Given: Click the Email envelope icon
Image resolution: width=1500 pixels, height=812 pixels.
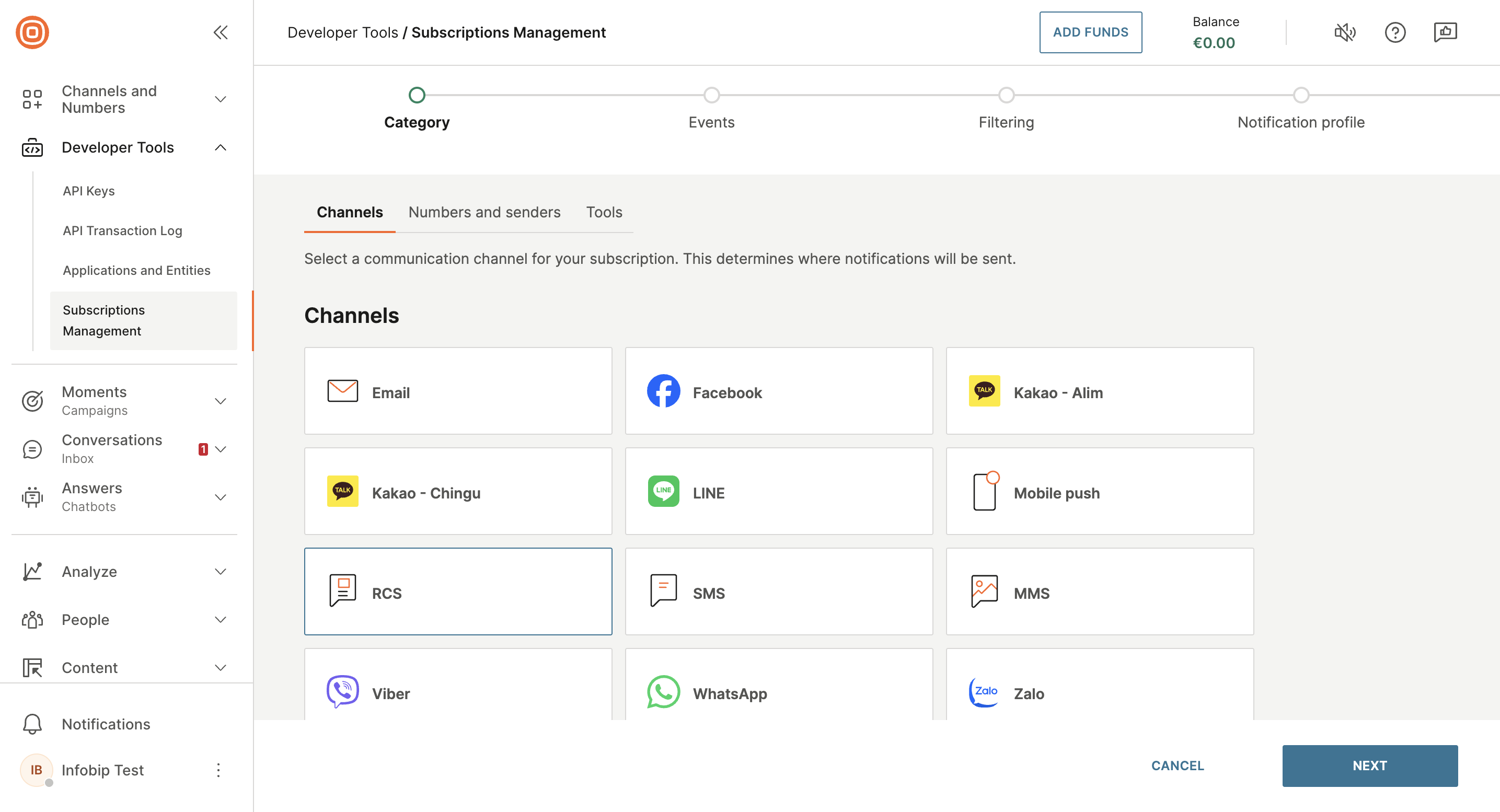Looking at the screenshot, I should click(x=342, y=391).
